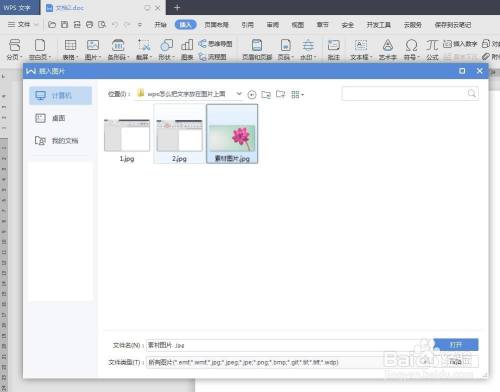
Task: Select the flower 素材图片.jpg thumbnail
Action: click(x=232, y=134)
